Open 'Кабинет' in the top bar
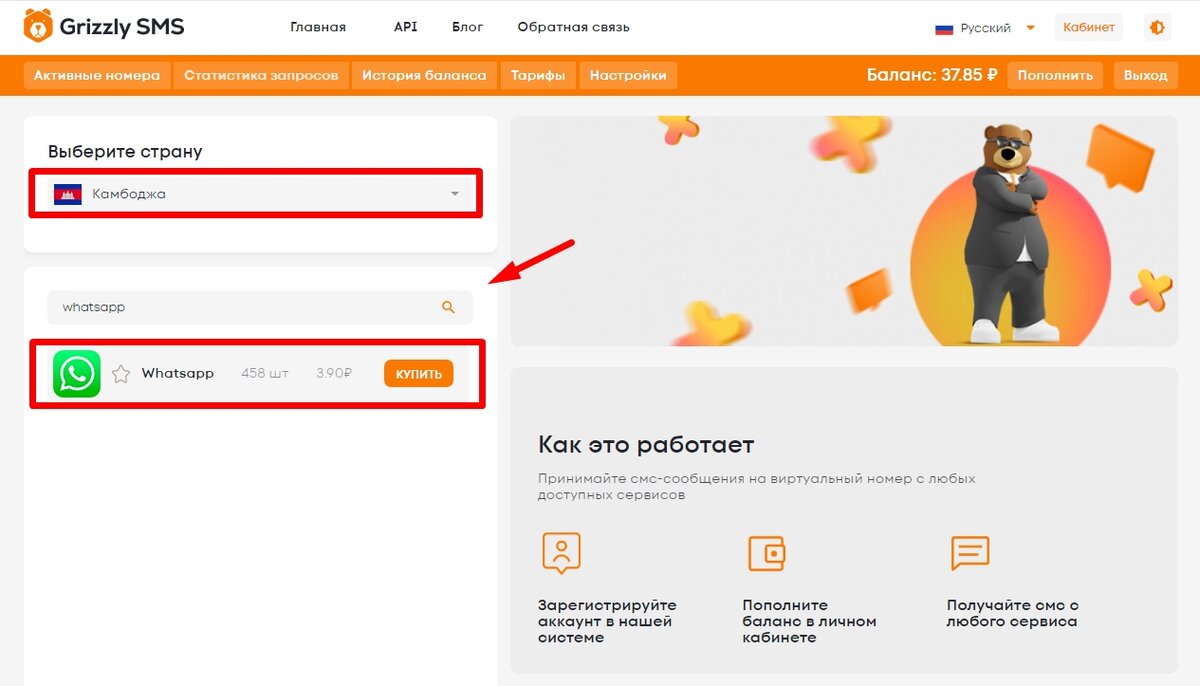Viewport: 1200px width, 686px height. point(1089,27)
